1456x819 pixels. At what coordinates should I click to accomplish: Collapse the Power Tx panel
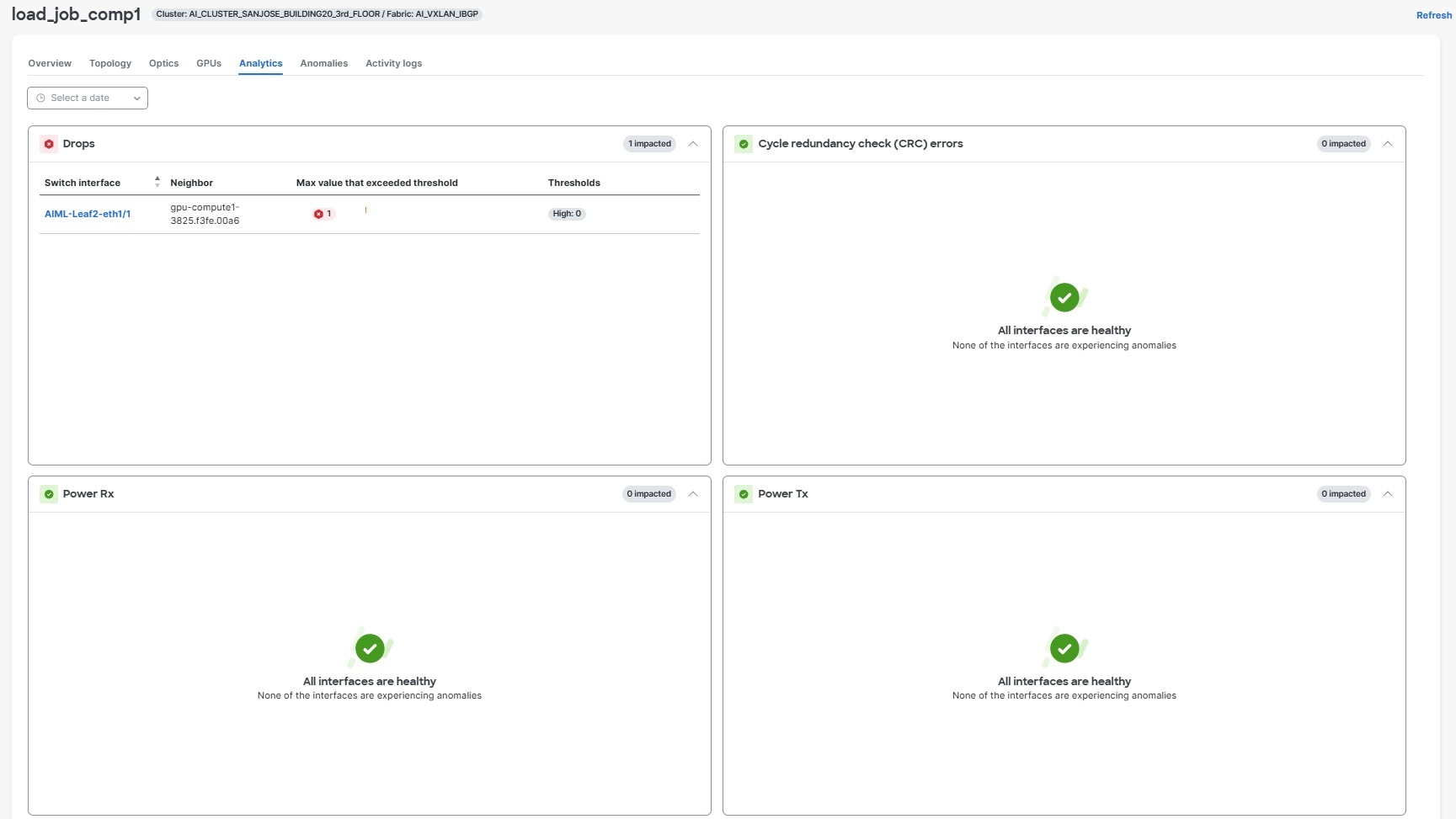point(1388,494)
